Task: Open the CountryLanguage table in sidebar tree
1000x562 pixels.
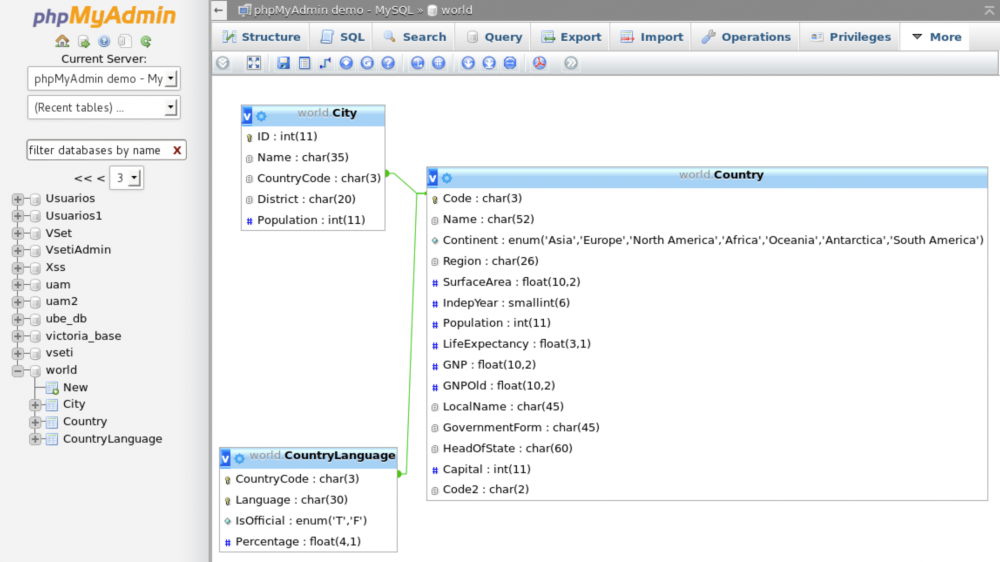Action: (x=112, y=439)
